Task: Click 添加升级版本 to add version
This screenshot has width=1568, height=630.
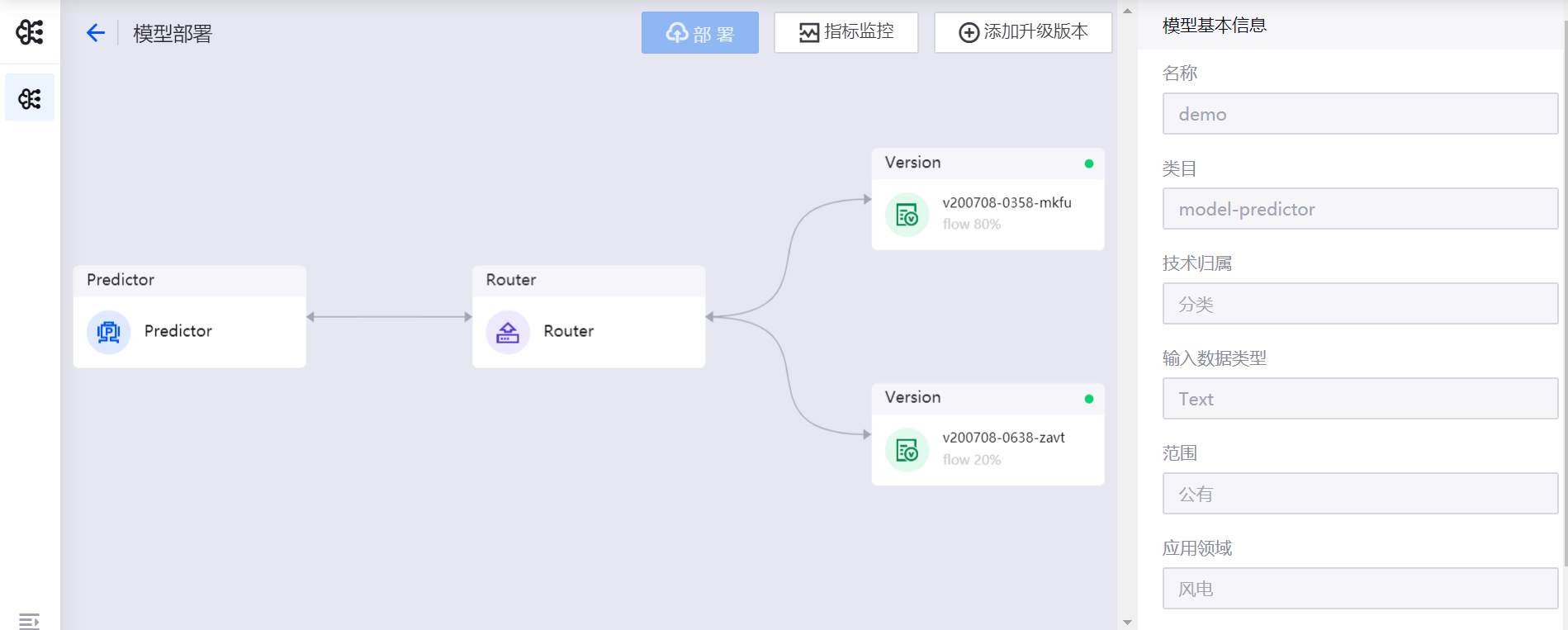Action: [x=1022, y=32]
